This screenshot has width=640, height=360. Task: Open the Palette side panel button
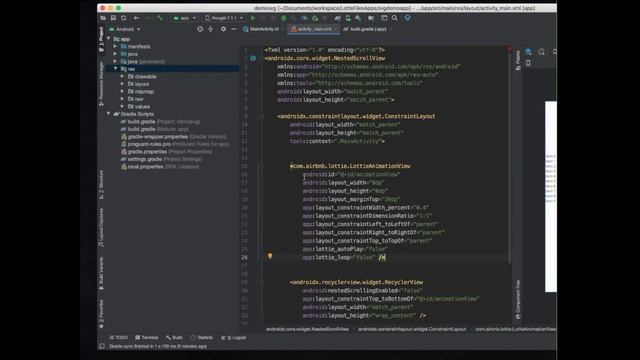tap(518, 60)
